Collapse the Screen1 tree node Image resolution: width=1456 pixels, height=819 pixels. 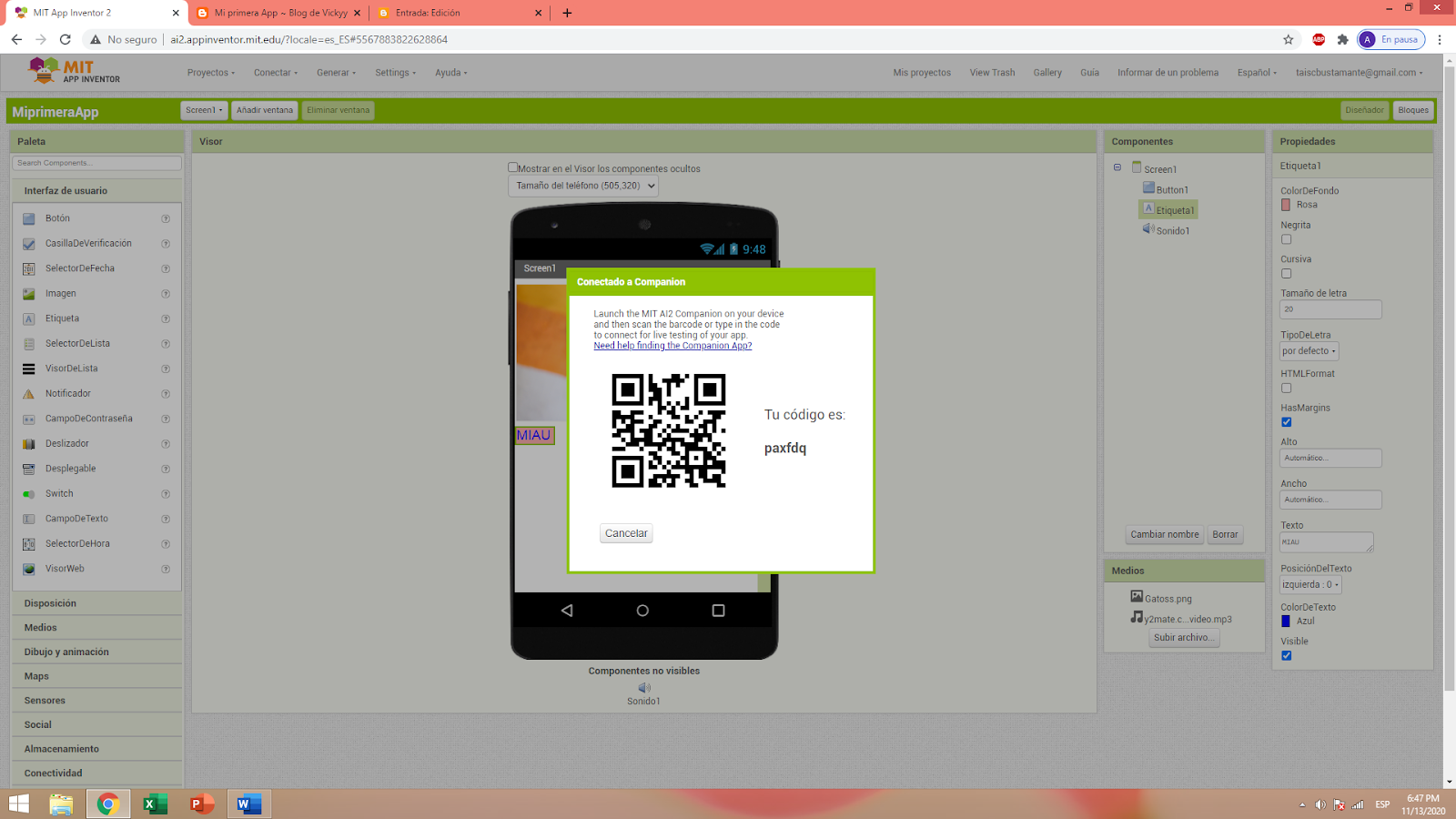[1117, 167]
